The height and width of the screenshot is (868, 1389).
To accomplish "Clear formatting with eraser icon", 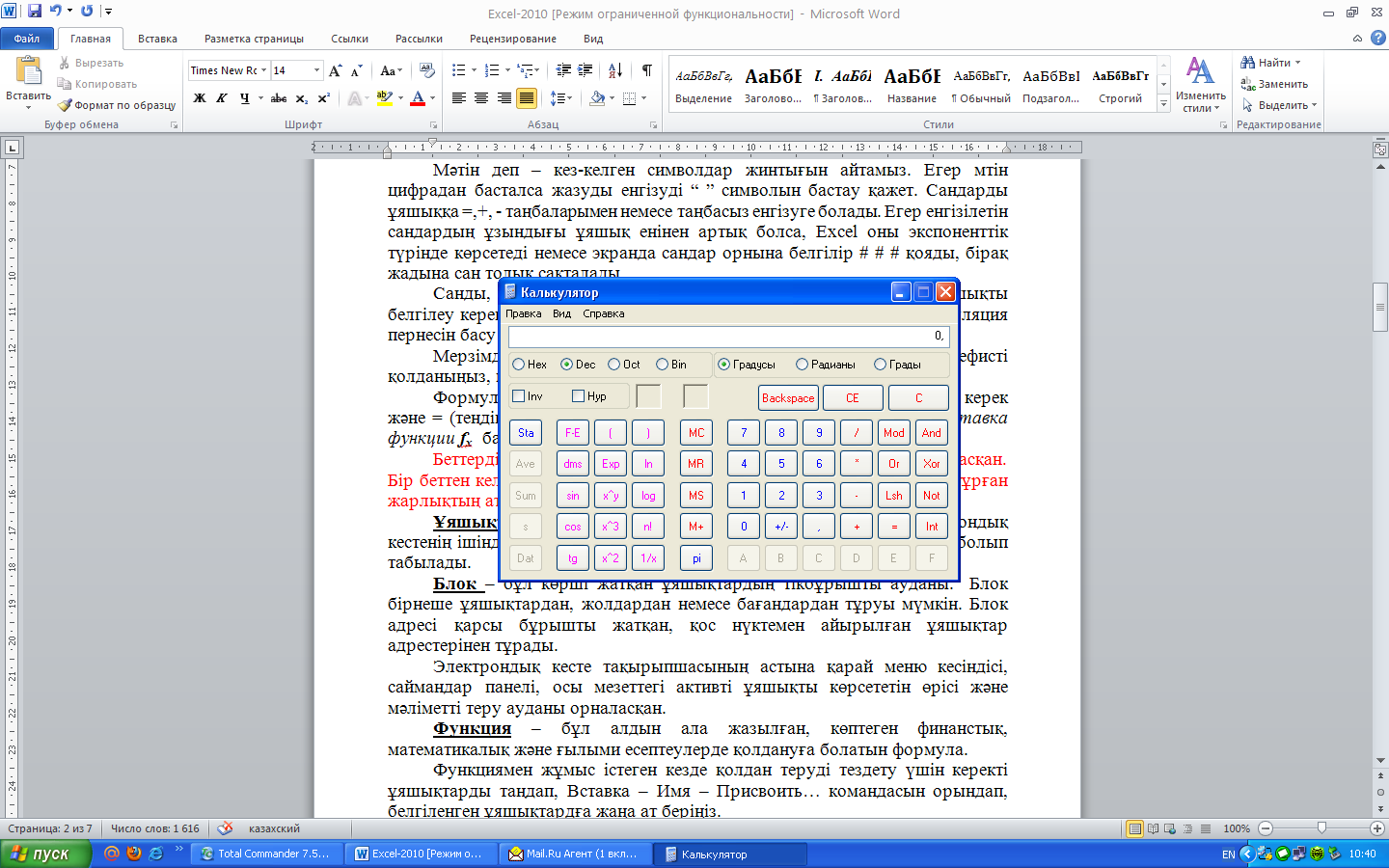I will coord(427,70).
